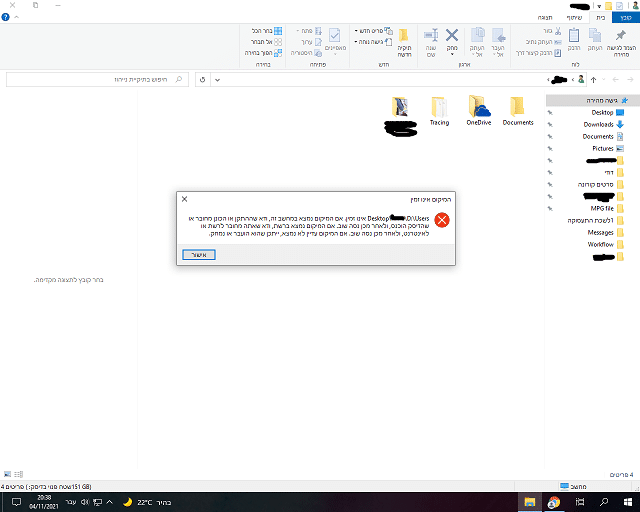
Task: Open the recent locations dropdown beside Back
Action: tap(604, 80)
